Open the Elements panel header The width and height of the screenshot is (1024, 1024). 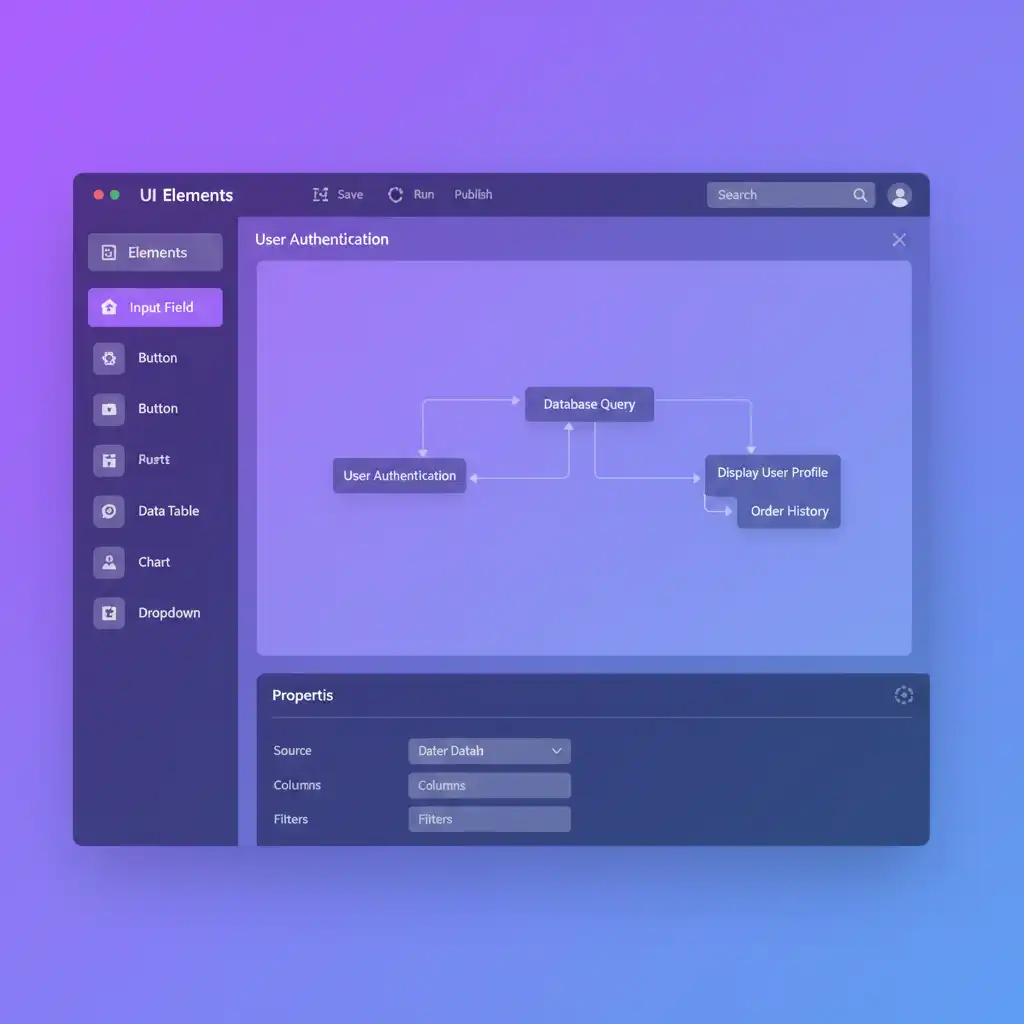155,253
